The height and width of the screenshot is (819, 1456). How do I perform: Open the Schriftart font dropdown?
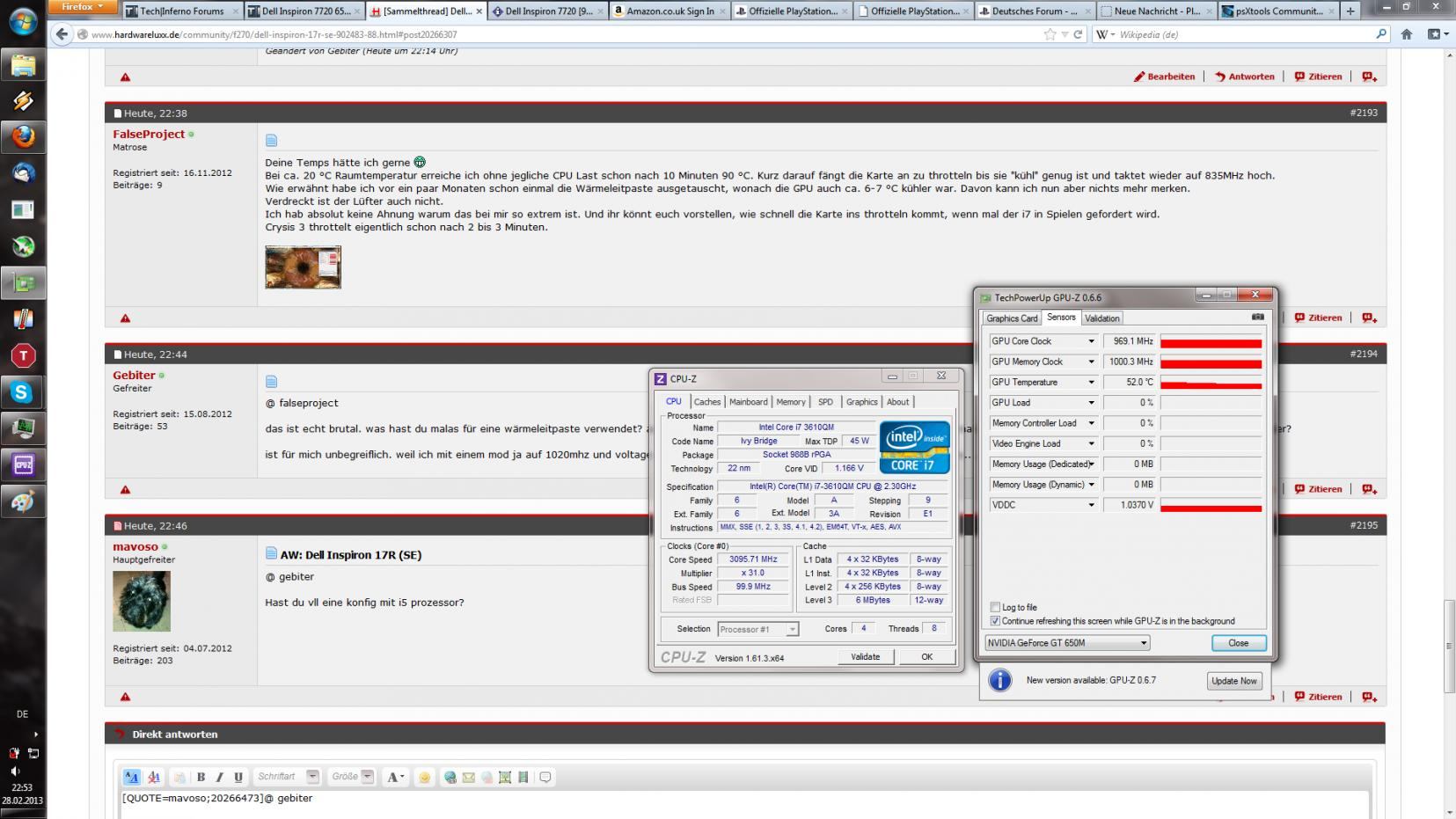click(287, 777)
